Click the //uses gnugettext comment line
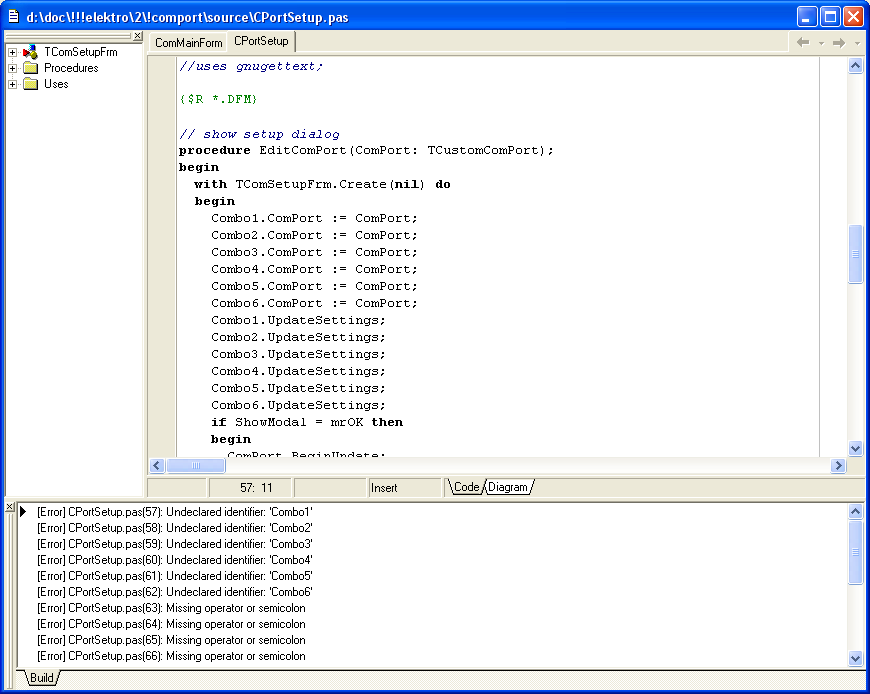This screenshot has height=694, width=870. [x=251, y=67]
